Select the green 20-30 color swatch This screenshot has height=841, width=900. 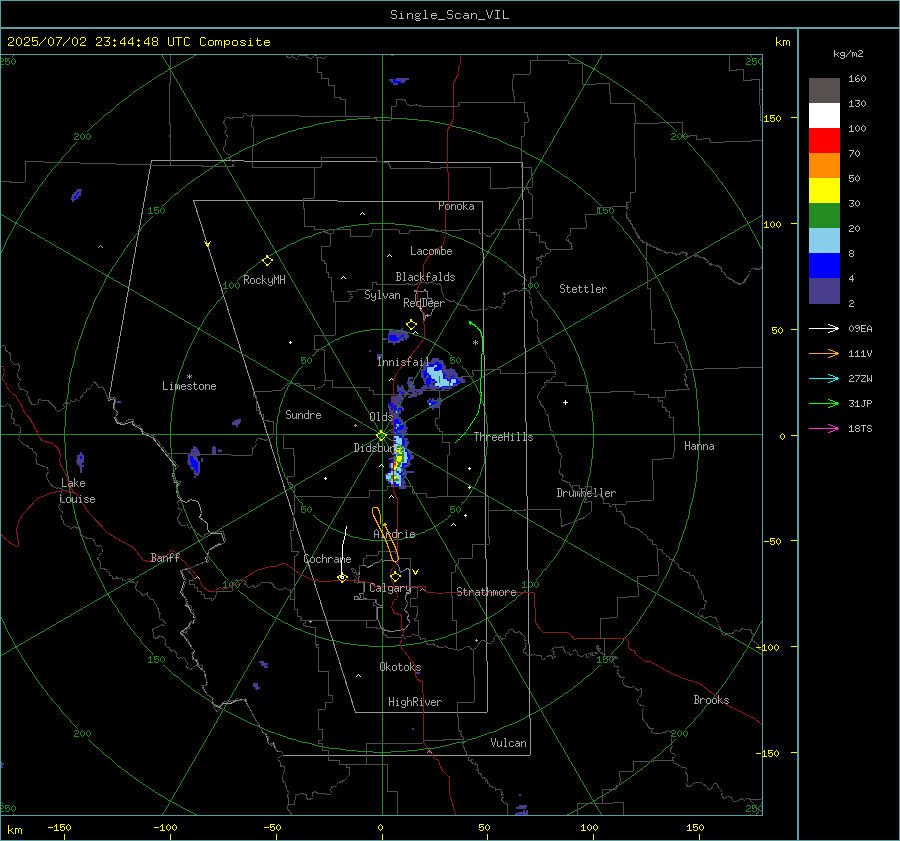tap(824, 216)
